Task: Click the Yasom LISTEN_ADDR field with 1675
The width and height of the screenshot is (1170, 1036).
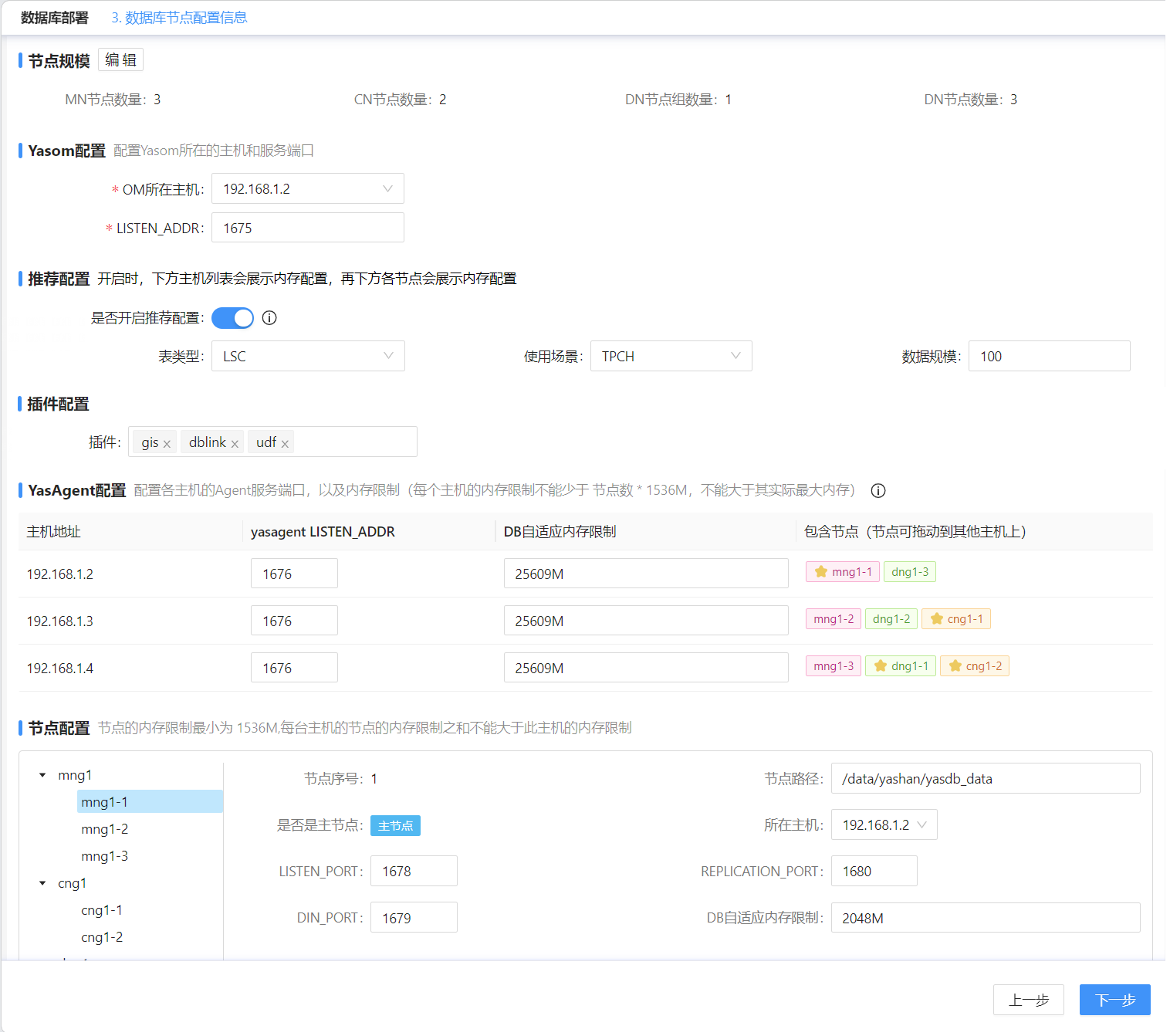Action: (308, 229)
